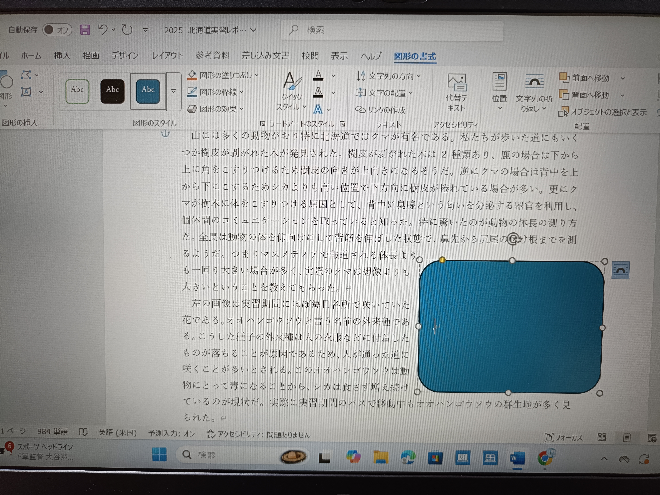Open the ヘルプ (Help) tab
Viewport: 660px width, 495px height.
(x=371, y=56)
